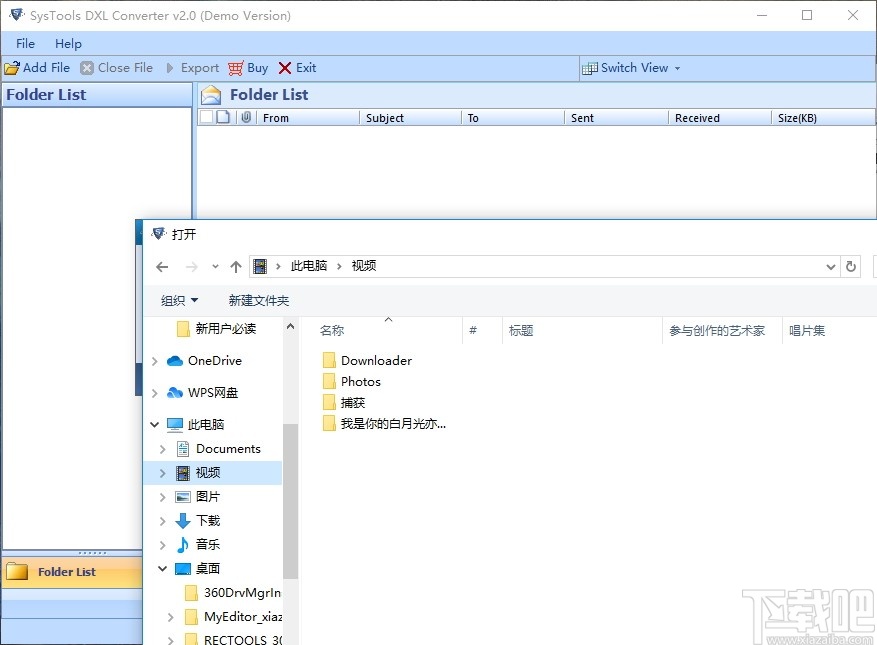Expand the OneDrive tree node
The height and width of the screenshot is (645, 877).
[x=155, y=360]
